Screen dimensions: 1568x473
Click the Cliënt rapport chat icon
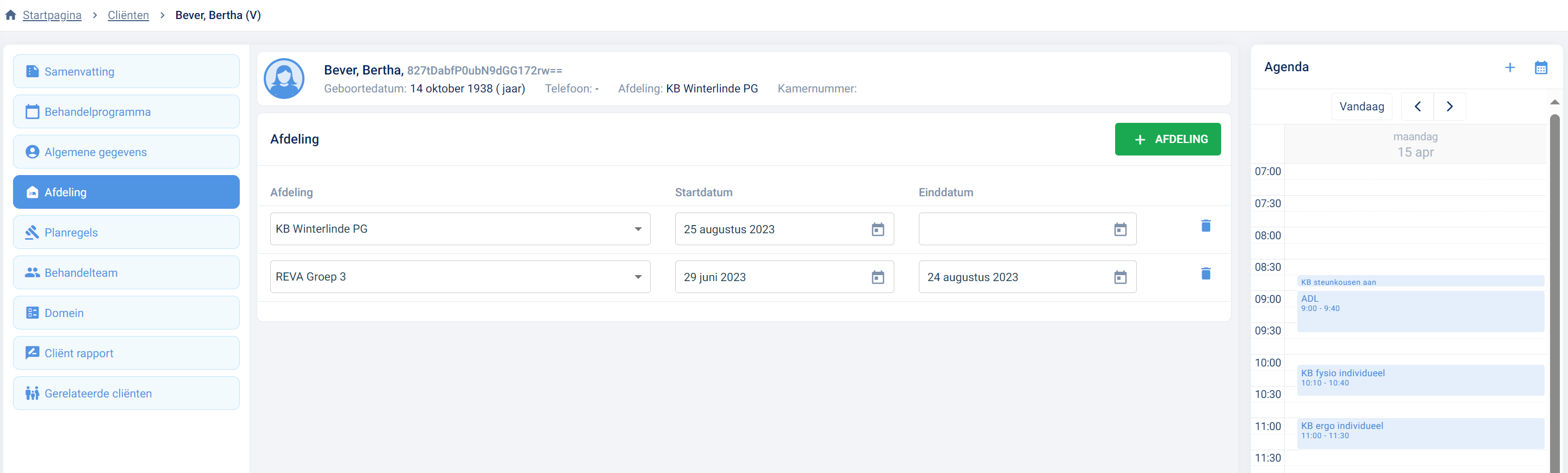(32, 352)
